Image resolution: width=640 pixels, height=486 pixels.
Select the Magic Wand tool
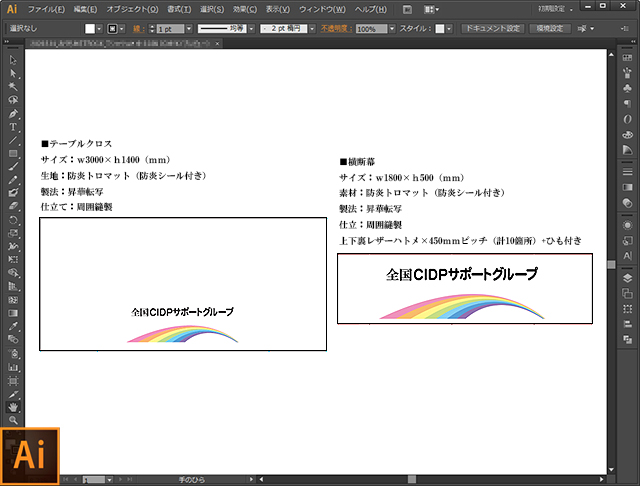point(13,87)
